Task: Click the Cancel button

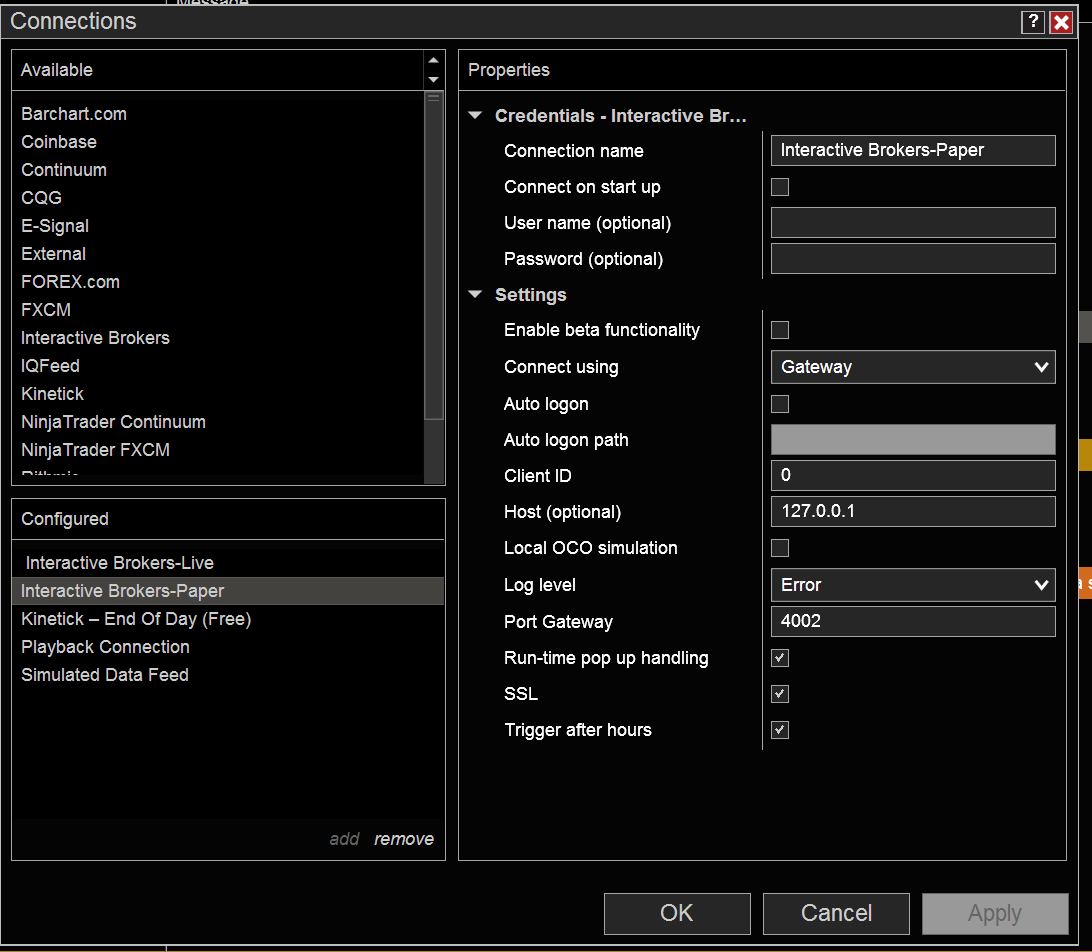Action: tap(836, 914)
